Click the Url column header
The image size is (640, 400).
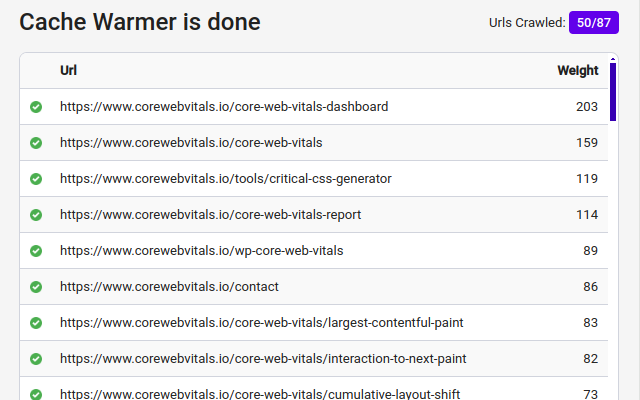[68, 71]
